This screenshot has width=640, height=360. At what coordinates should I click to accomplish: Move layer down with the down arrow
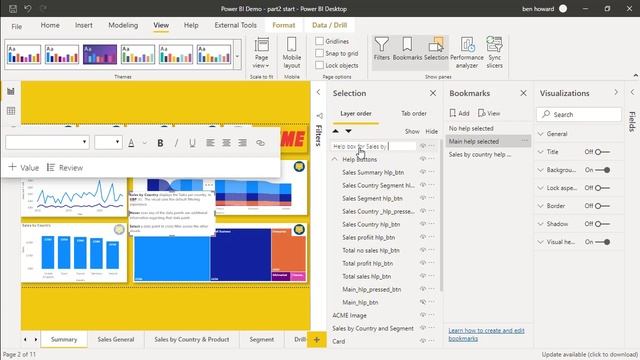348,131
